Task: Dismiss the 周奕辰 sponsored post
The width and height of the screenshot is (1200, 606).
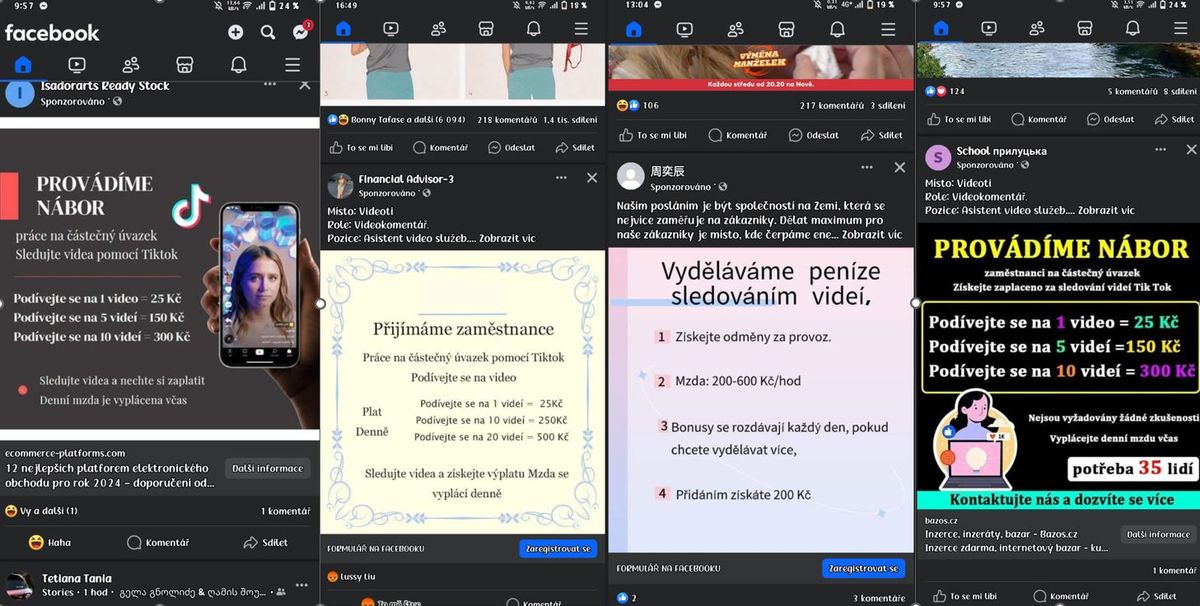Action: (x=899, y=168)
